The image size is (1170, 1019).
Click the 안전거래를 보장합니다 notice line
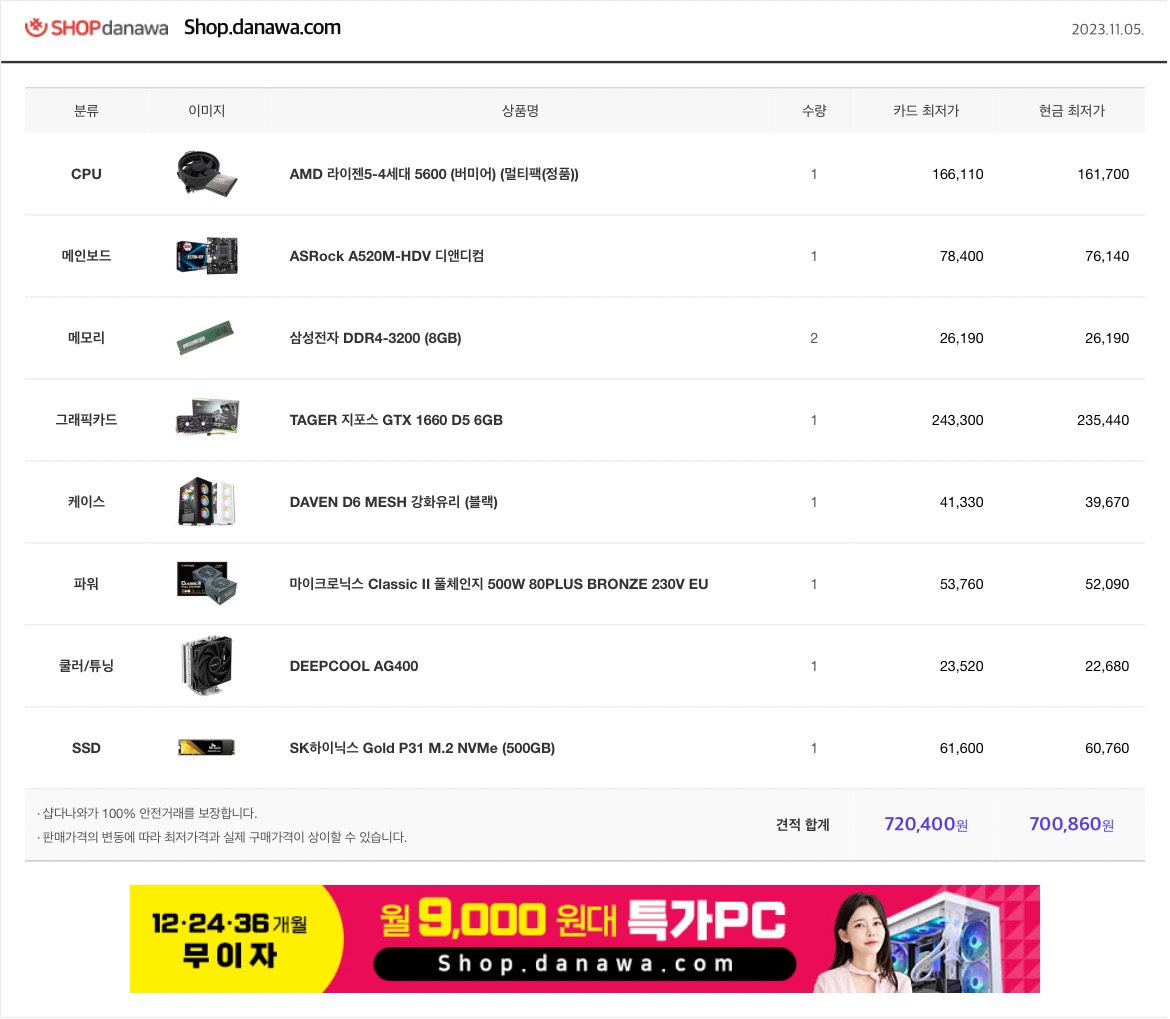147,814
